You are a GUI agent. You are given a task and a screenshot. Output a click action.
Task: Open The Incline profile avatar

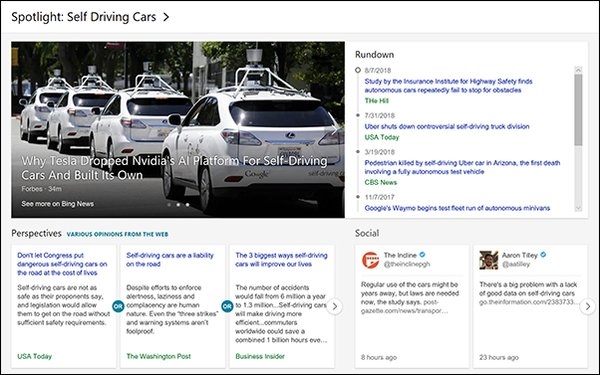[x=370, y=260]
